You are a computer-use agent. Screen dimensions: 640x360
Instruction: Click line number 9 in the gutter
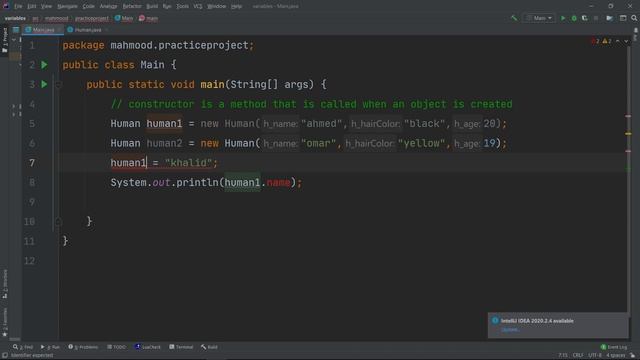click(x=32, y=202)
